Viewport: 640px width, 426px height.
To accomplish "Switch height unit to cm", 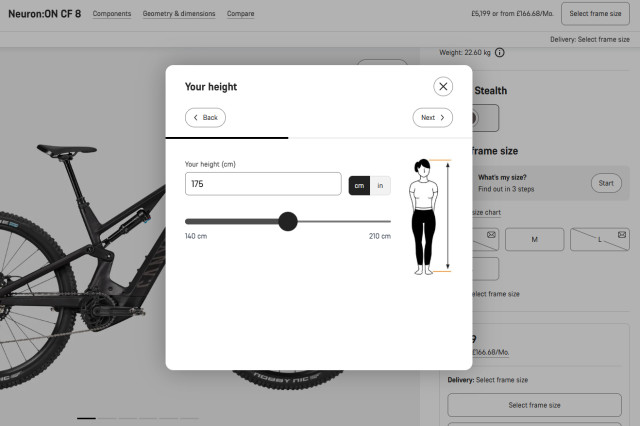I will coord(359,186).
